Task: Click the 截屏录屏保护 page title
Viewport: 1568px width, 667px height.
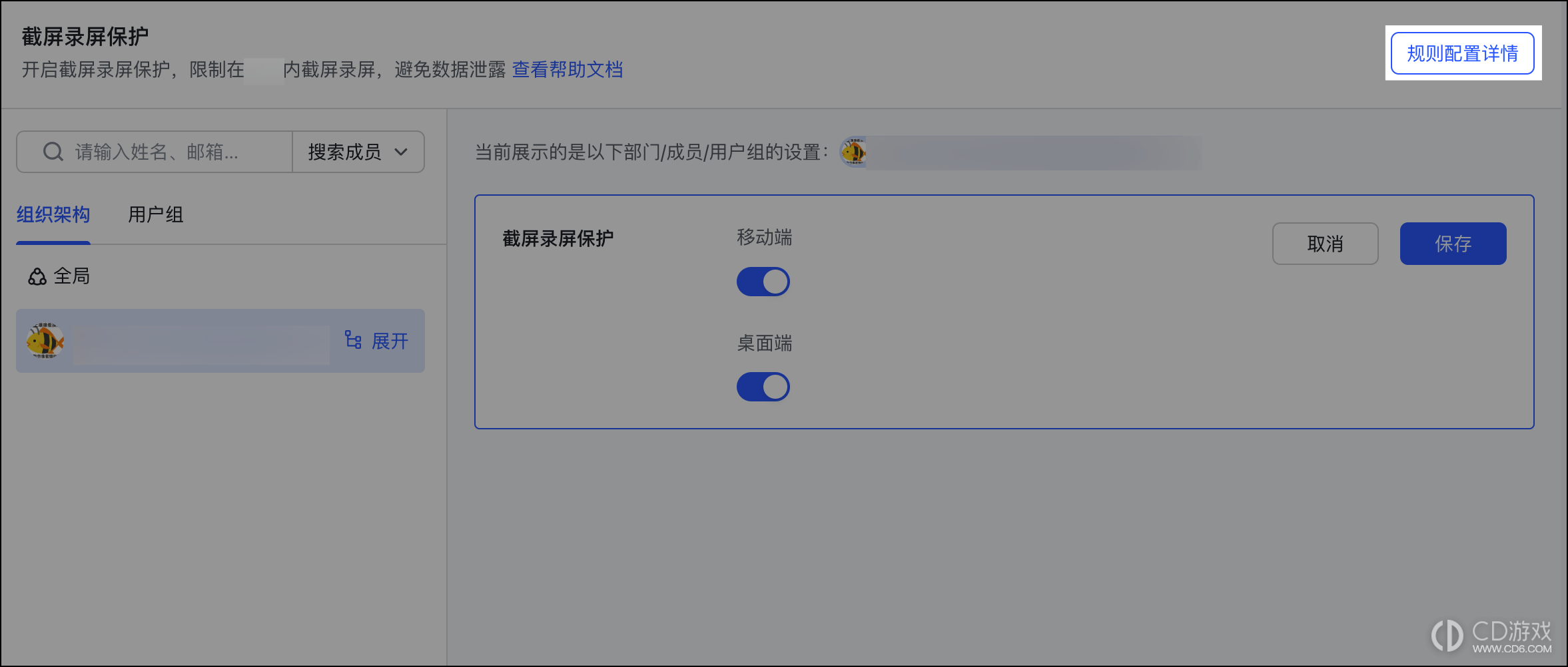Action: pyautogui.click(x=85, y=36)
